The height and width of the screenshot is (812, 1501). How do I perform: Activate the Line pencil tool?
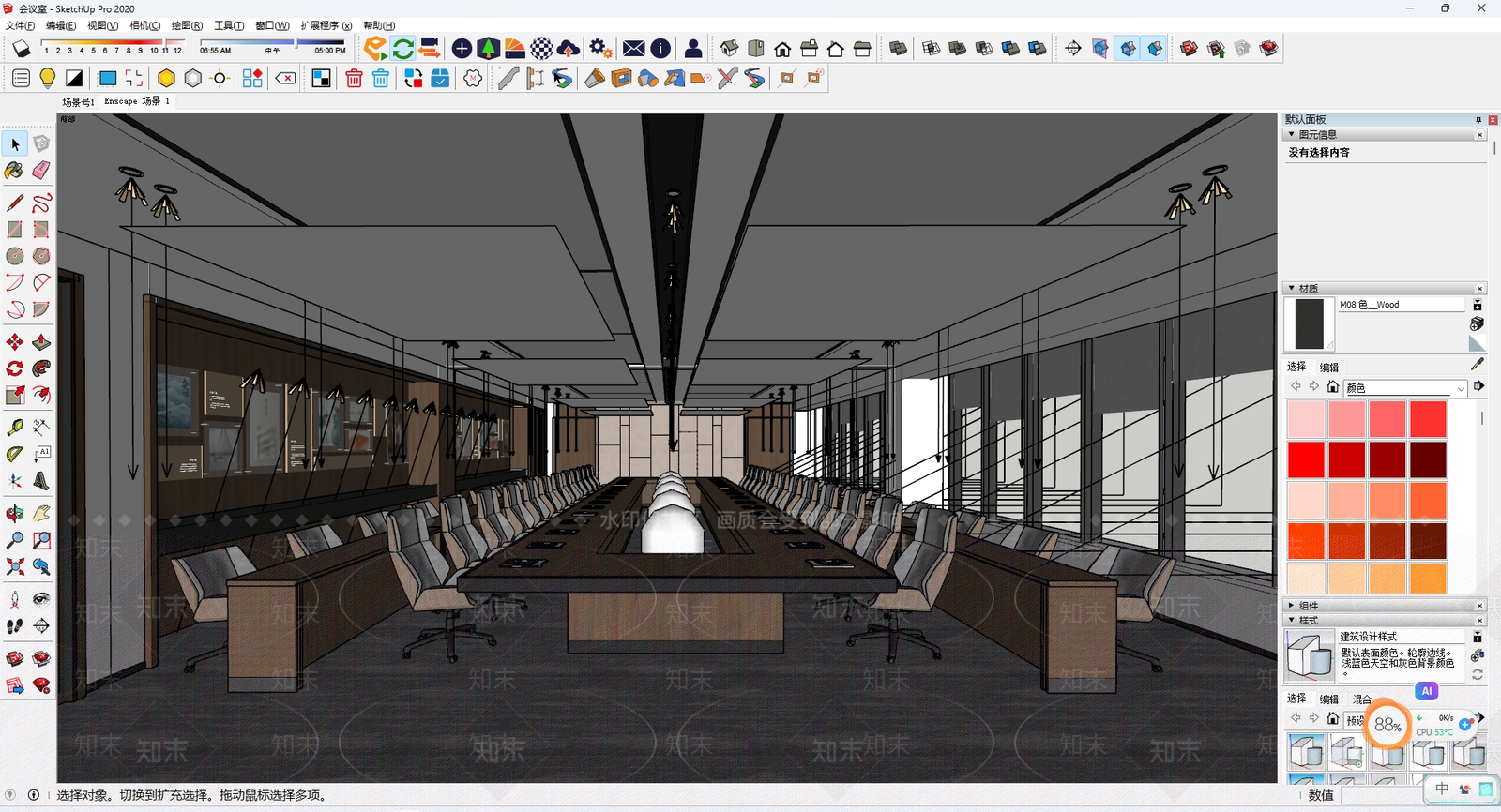point(15,203)
